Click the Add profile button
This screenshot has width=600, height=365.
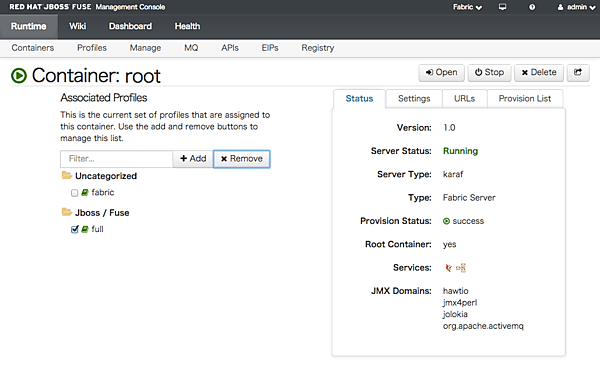[193, 158]
